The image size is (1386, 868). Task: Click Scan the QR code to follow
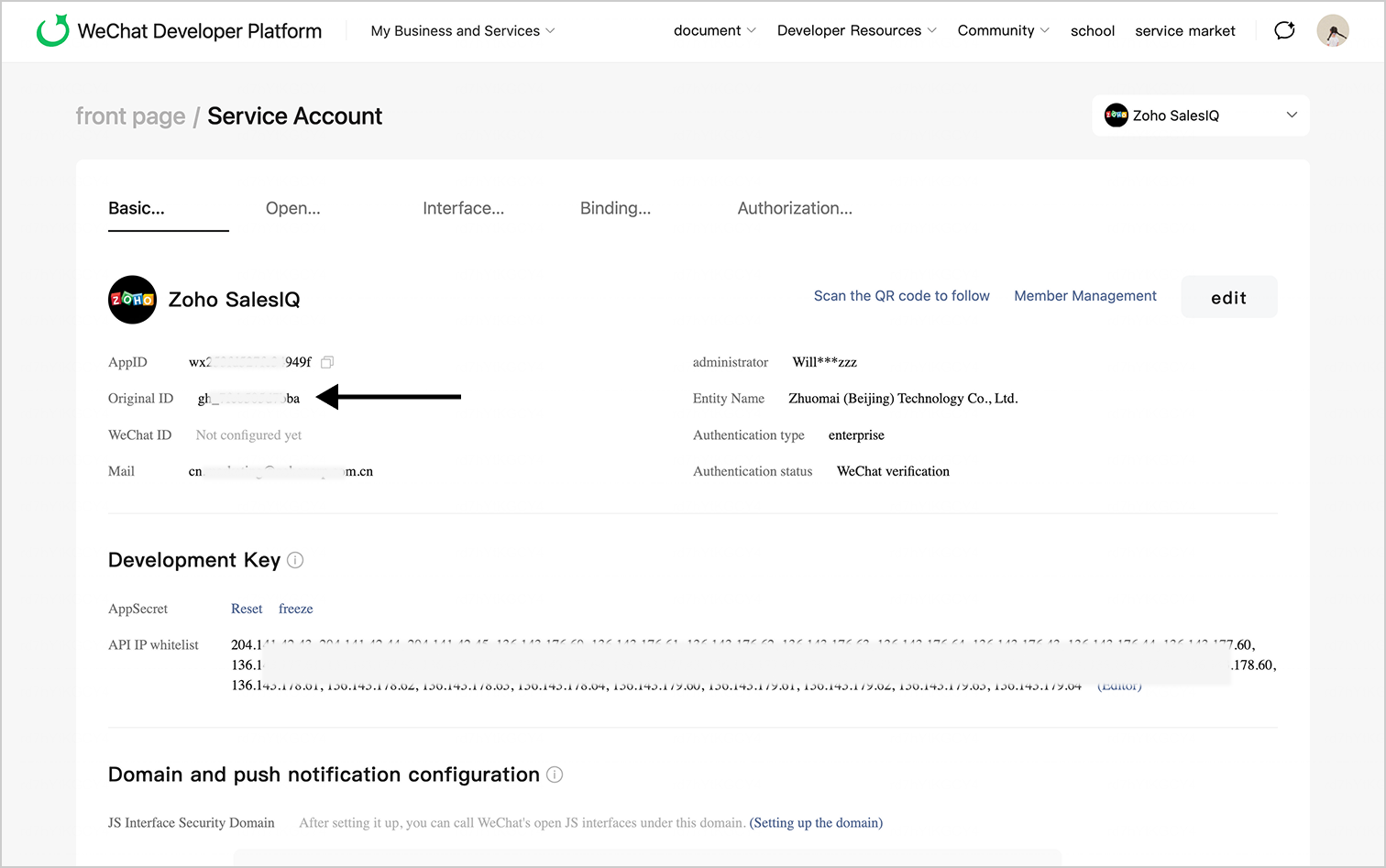pyautogui.click(x=901, y=296)
